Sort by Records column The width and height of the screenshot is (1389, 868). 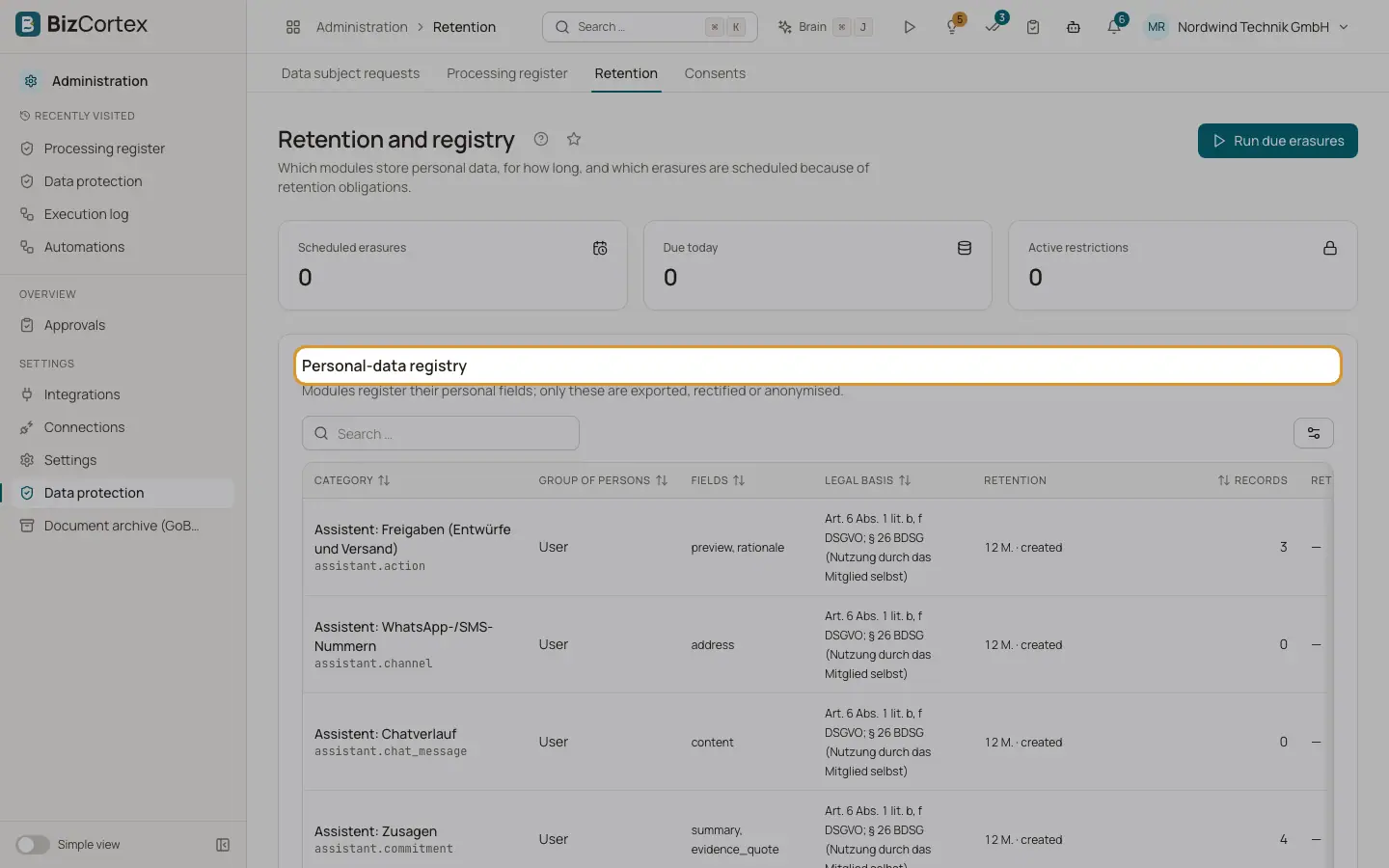1252,480
